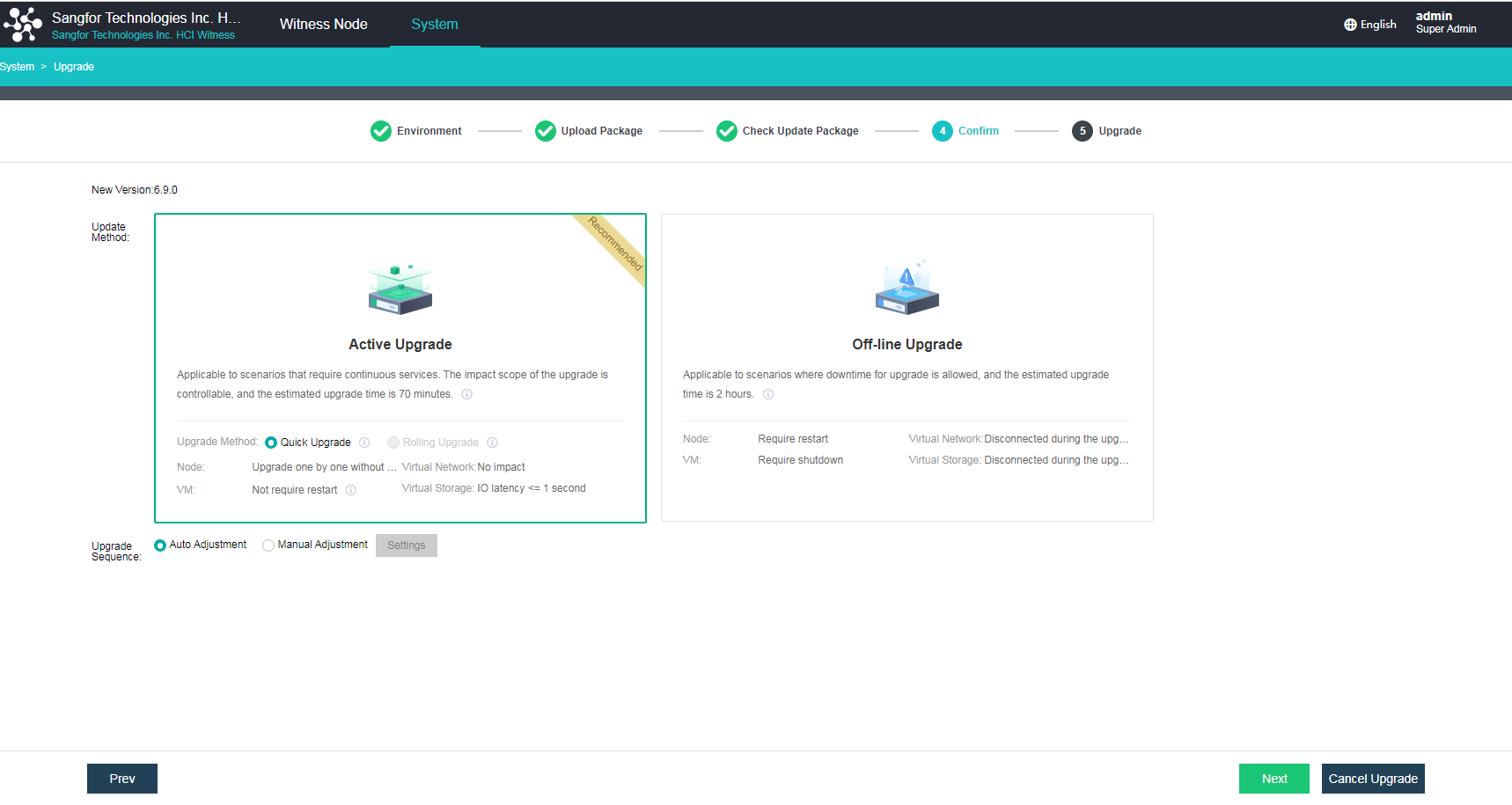This screenshot has width=1512, height=805.
Task: Click info icon after 'Not require restart'
Action: click(351, 490)
